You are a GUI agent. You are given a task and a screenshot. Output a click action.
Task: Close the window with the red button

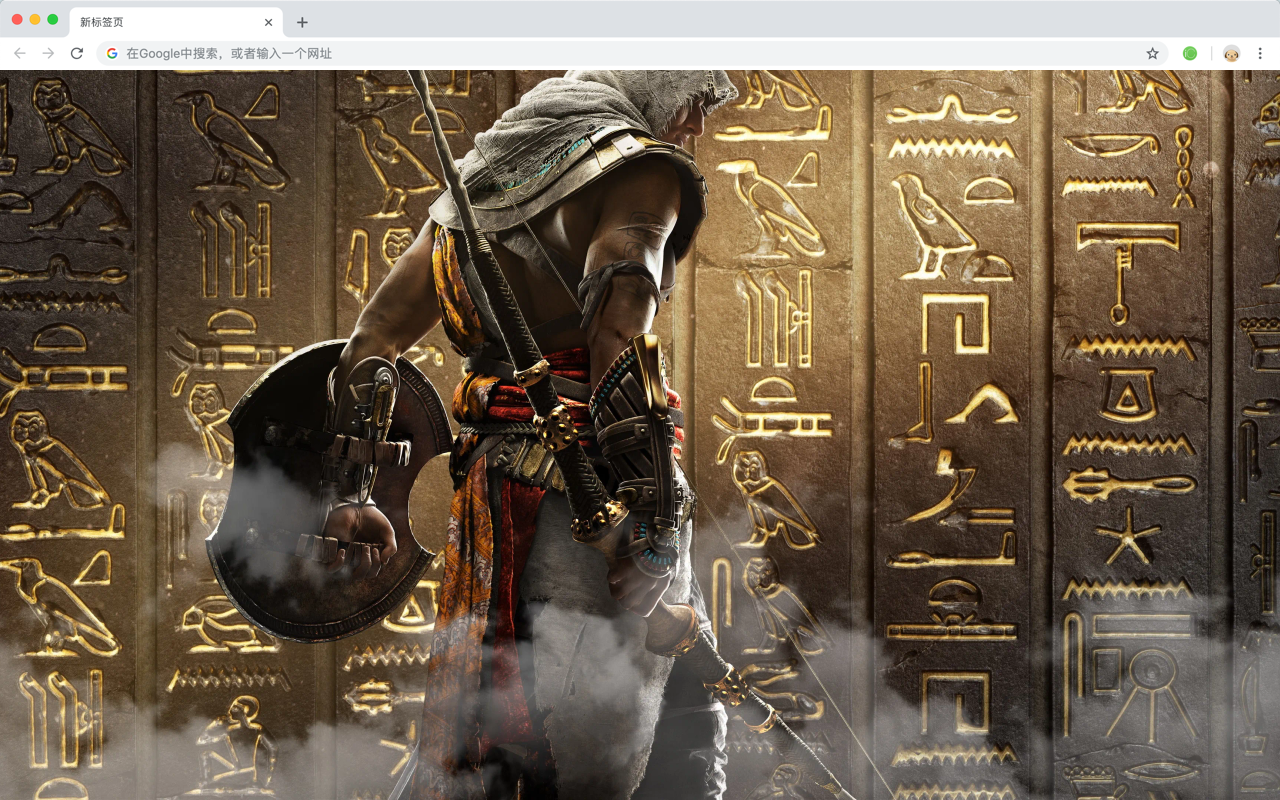(x=17, y=20)
